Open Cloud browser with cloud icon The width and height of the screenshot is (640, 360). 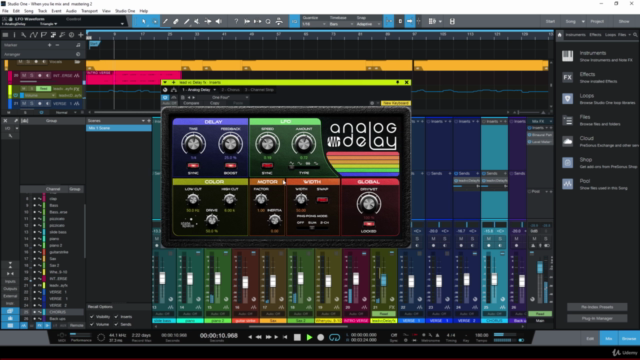pos(567,142)
